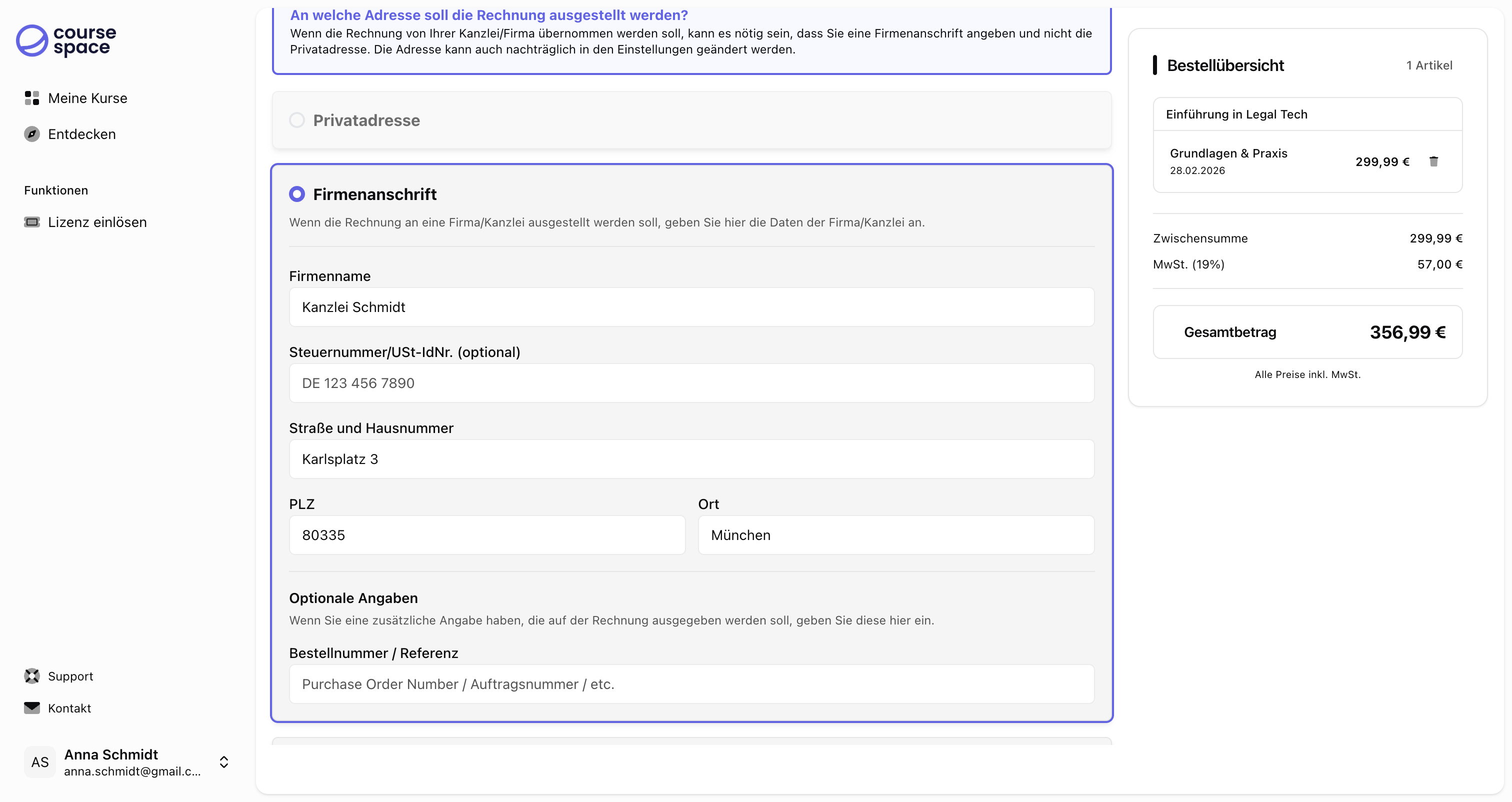Click the Entdecken compass icon

point(31,134)
